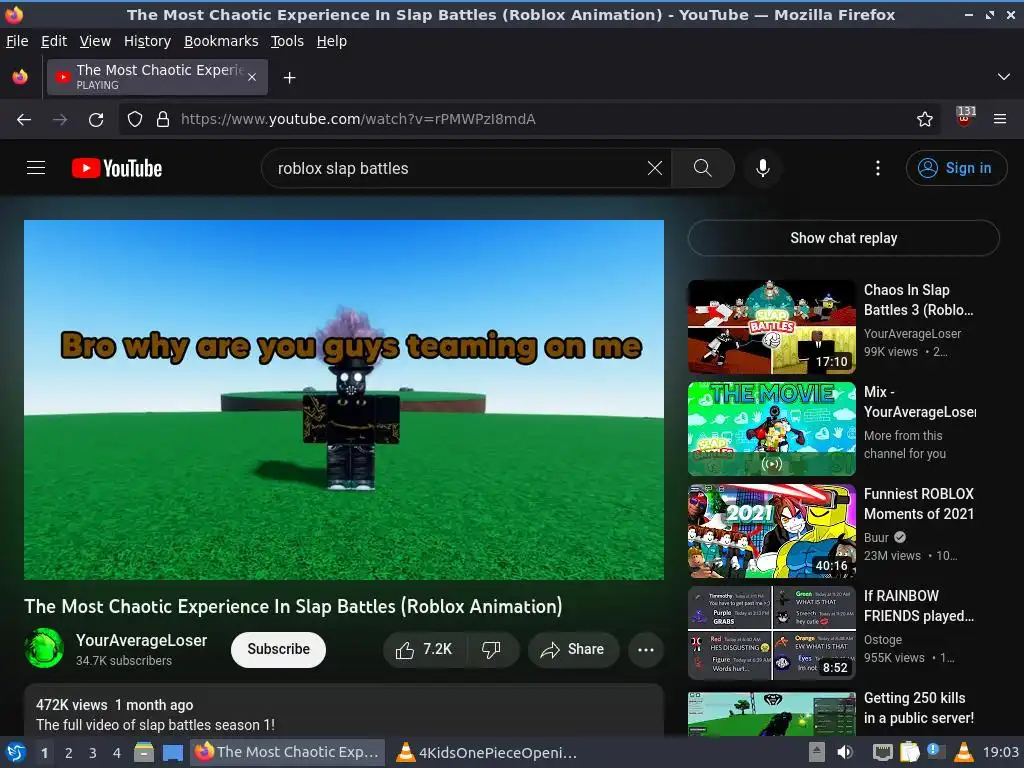View site security padlock info
Image resolution: width=1024 pixels, height=768 pixels.
tap(163, 120)
